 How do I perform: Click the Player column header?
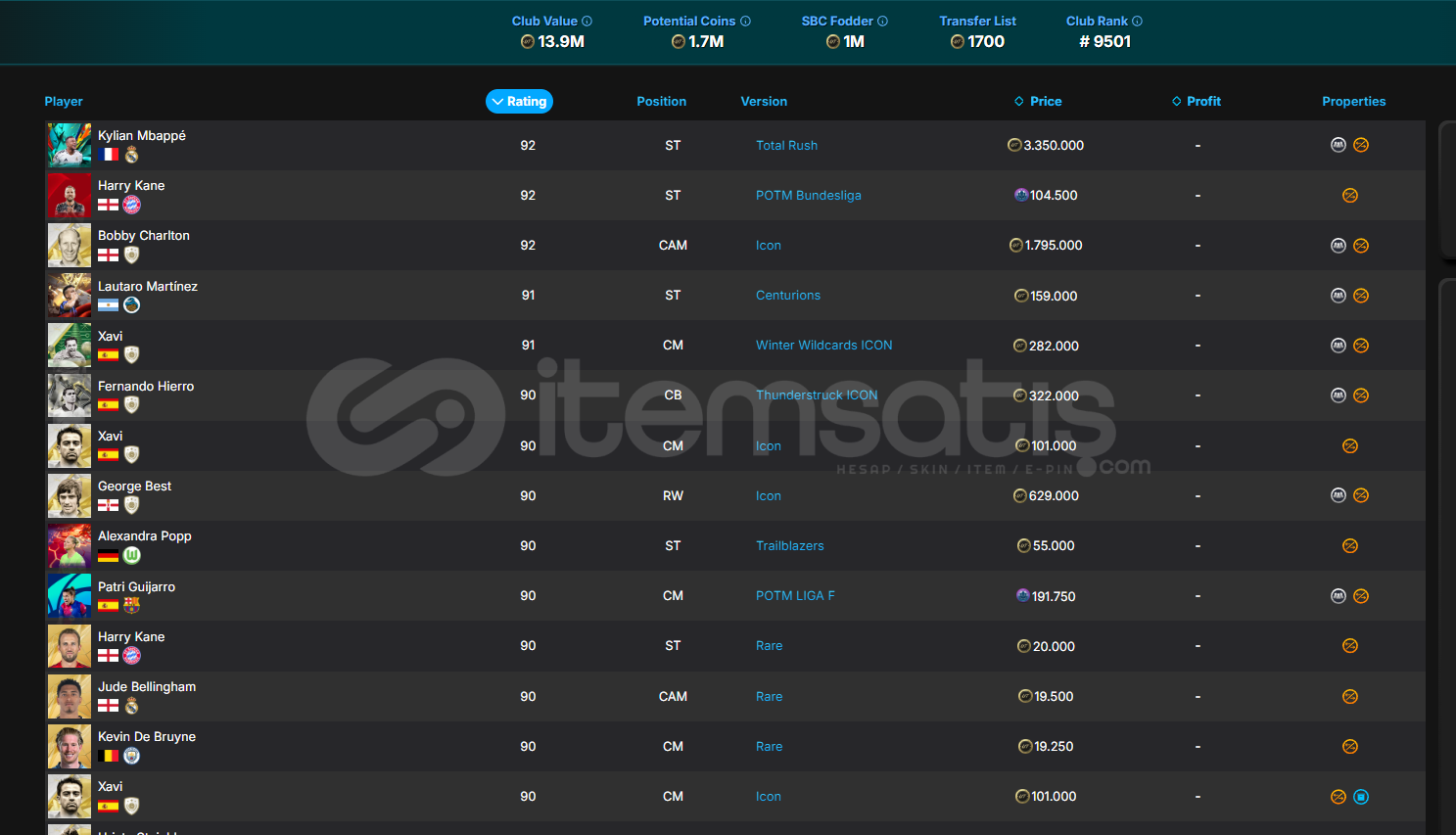click(x=64, y=101)
